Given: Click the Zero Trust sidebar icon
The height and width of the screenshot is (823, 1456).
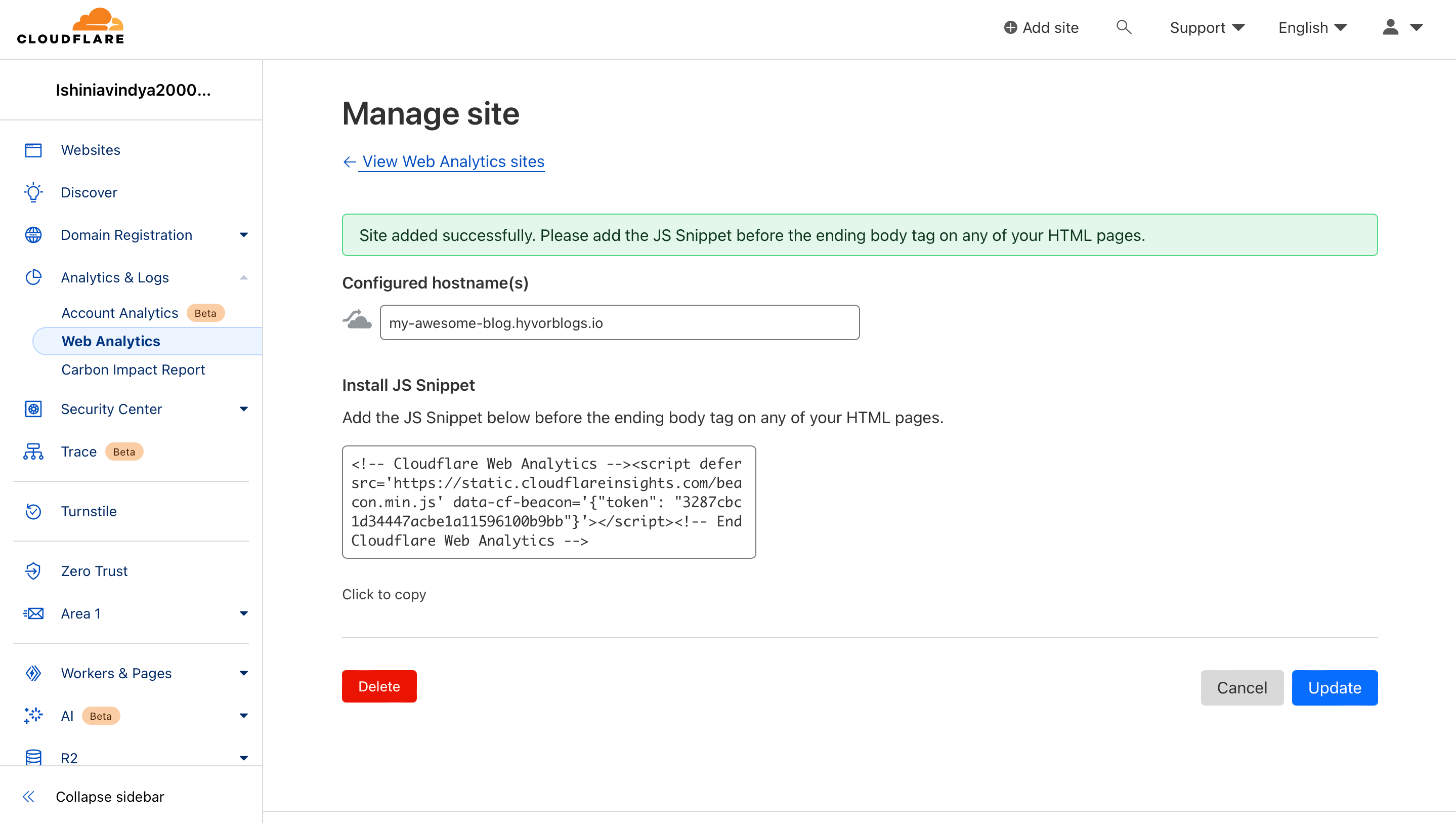Looking at the screenshot, I should 34,571.
